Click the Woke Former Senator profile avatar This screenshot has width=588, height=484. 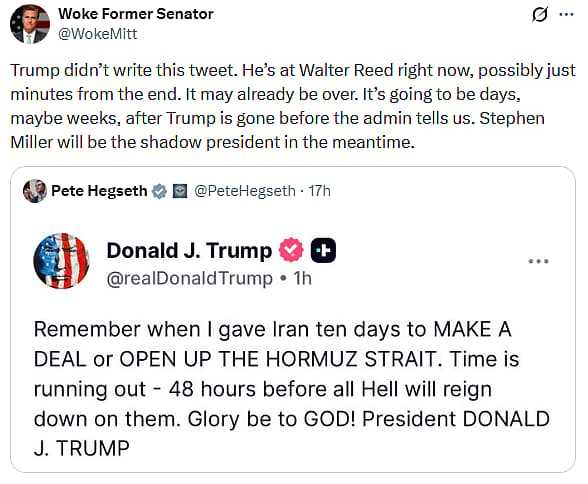[30, 24]
